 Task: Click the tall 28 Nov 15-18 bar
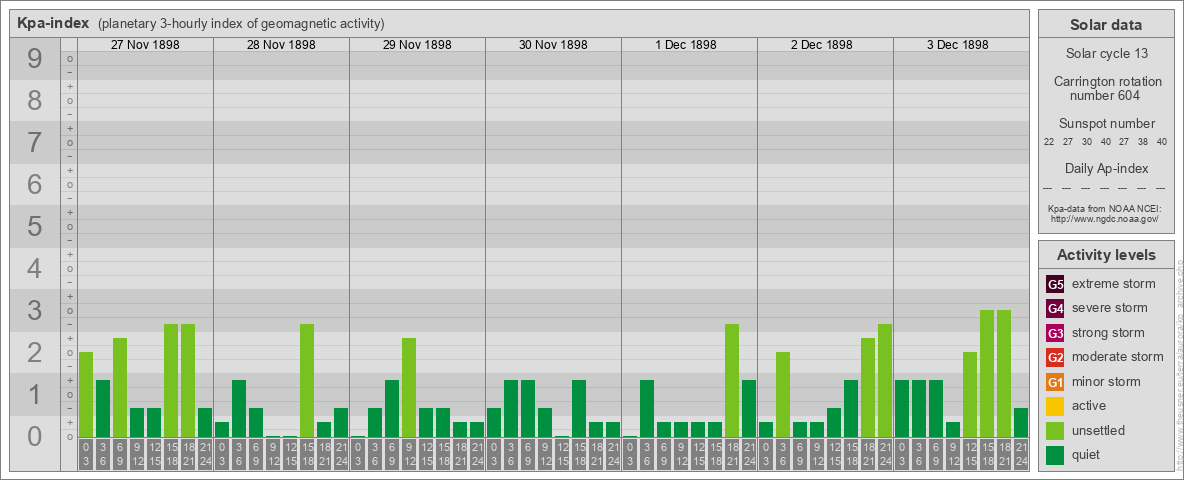[x=307, y=380]
